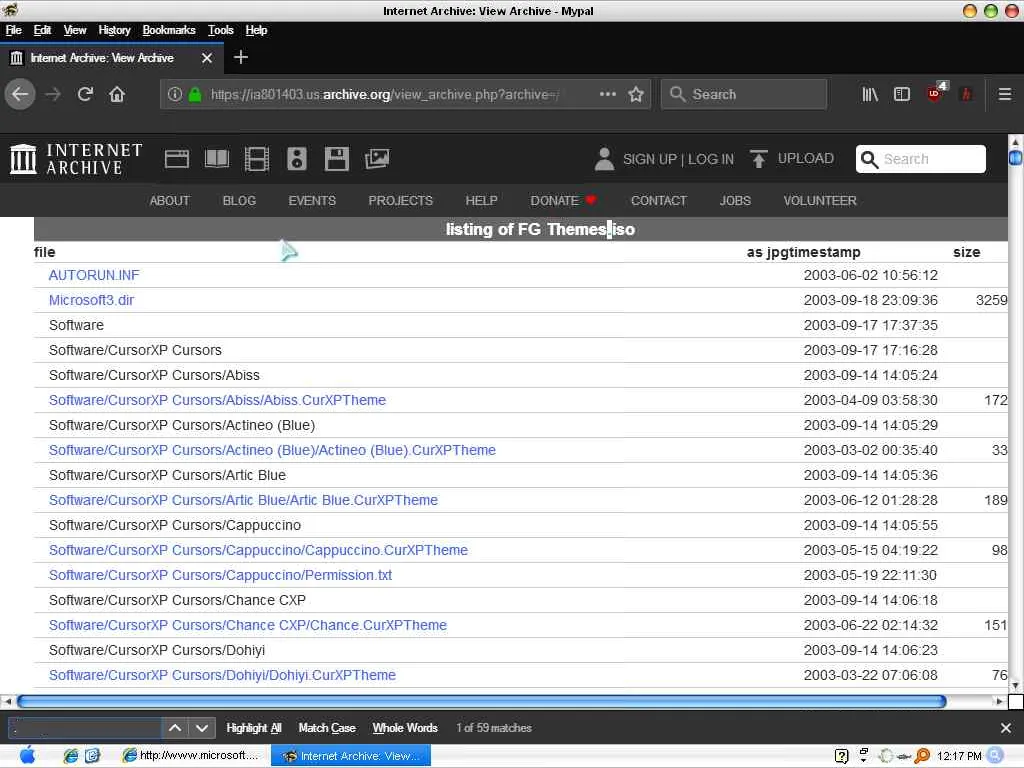Click the Apple start icon in taskbar
The image size is (1024, 768).
tap(28, 756)
